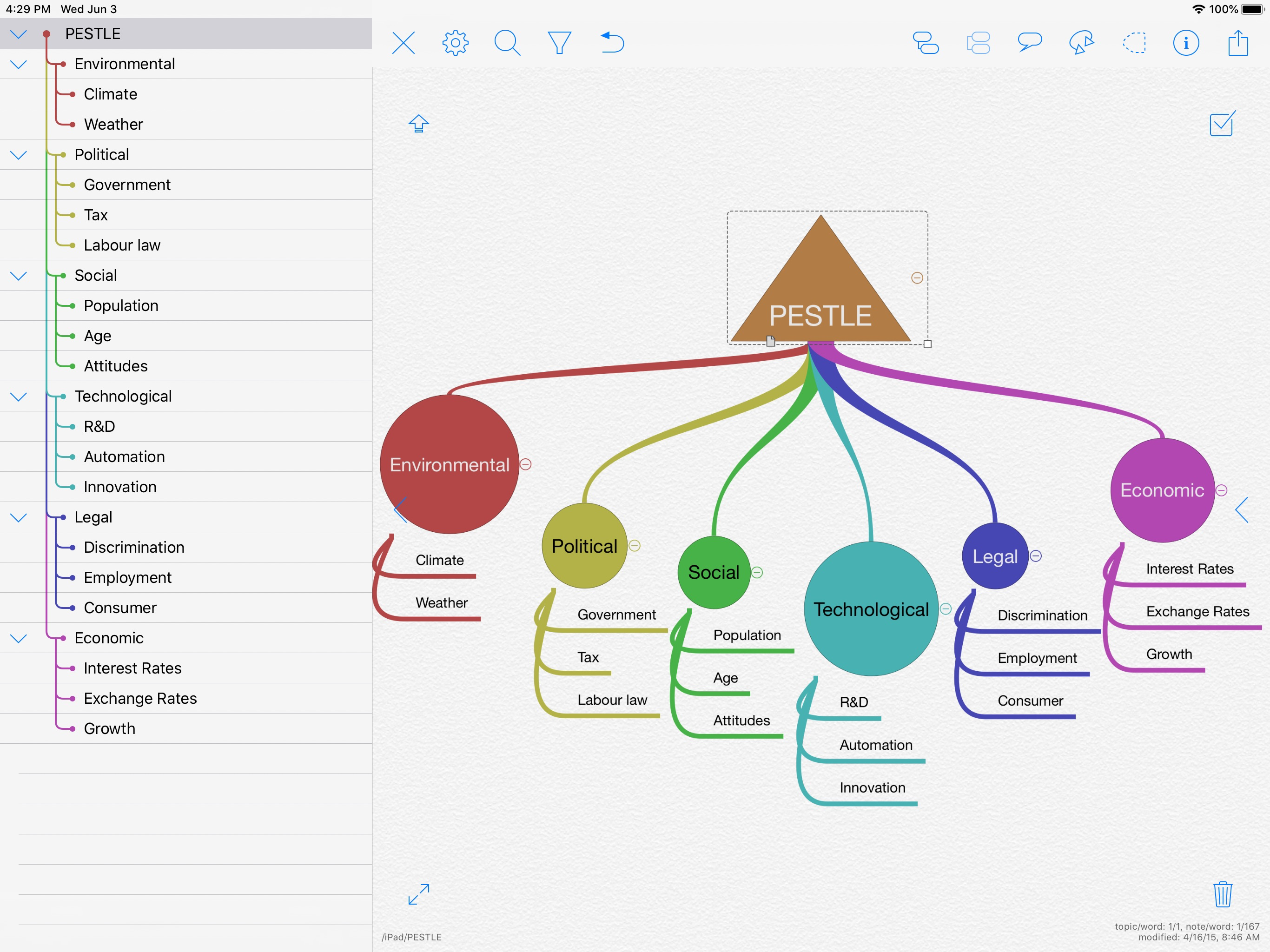Image resolution: width=1270 pixels, height=952 pixels.
Task: Collapse Legal branch with its minus circle
Action: [1036, 556]
